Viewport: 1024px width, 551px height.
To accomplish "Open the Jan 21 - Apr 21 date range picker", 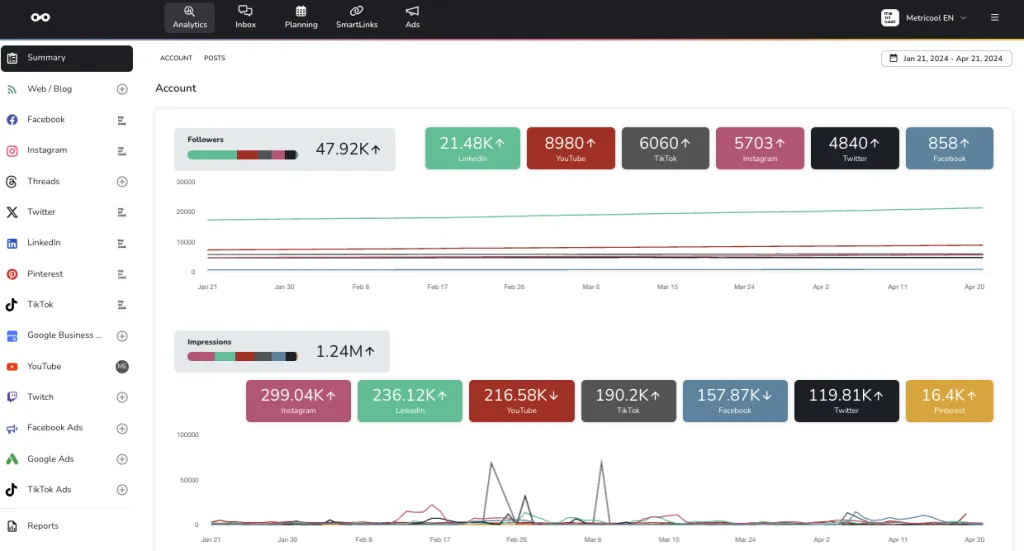I will tap(946, 58).
